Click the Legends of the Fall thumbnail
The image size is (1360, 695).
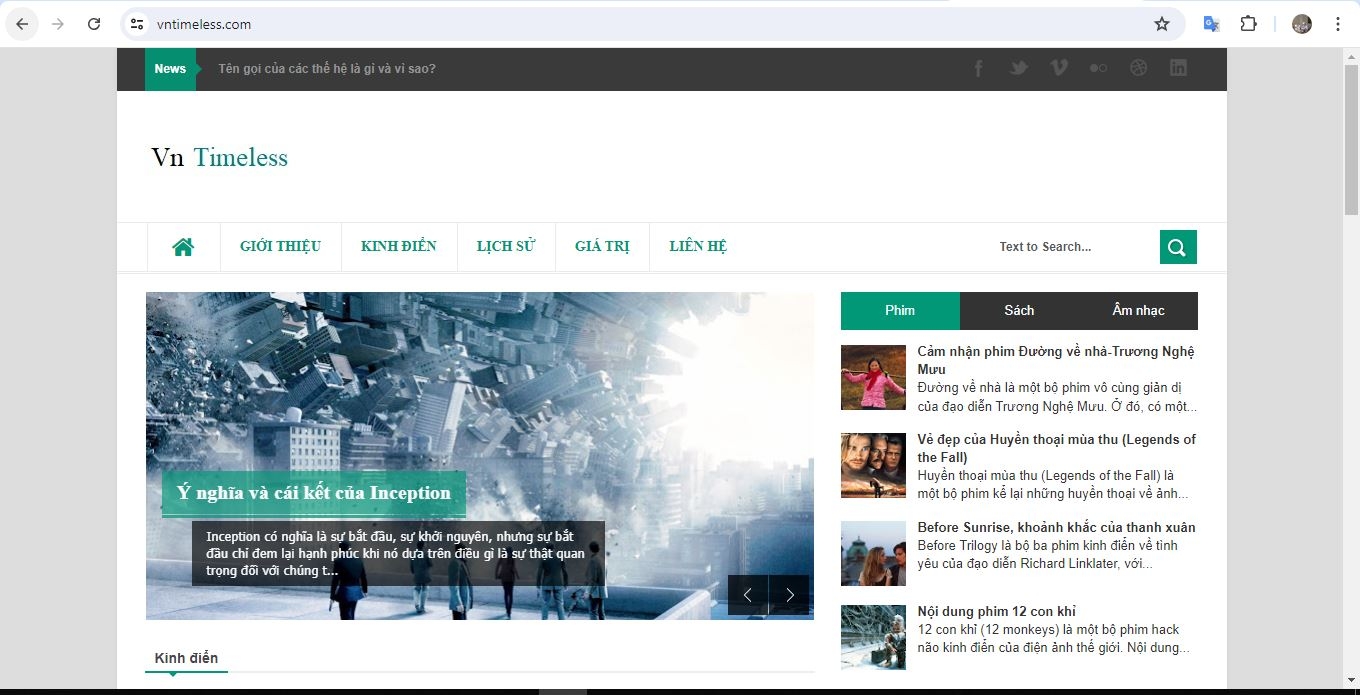[x=873, y=465]
